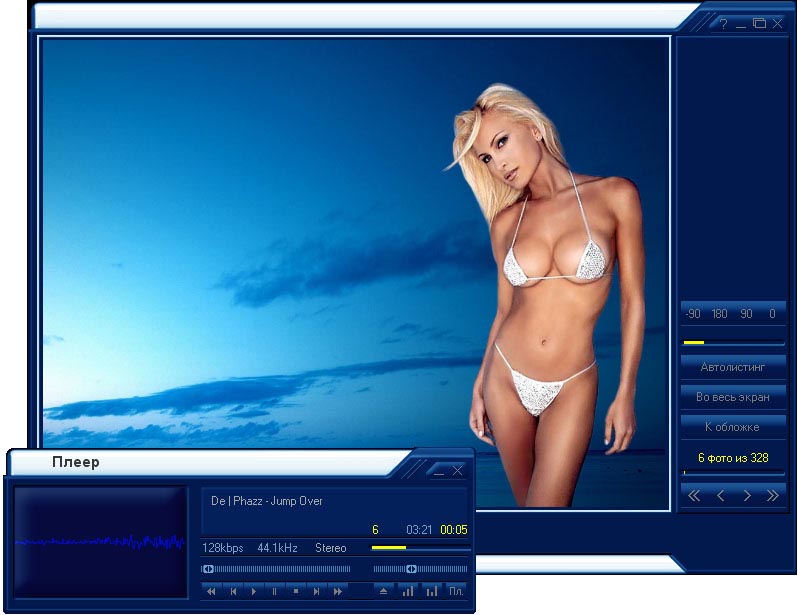Click the elapsed time 00:05
The width and height of the screenshot is (798, 615).
(453, 530)
